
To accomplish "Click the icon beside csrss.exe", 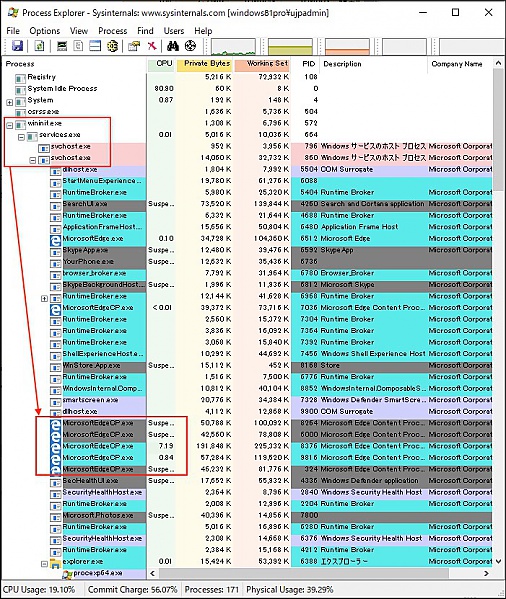I will click(x=20, y=113).
